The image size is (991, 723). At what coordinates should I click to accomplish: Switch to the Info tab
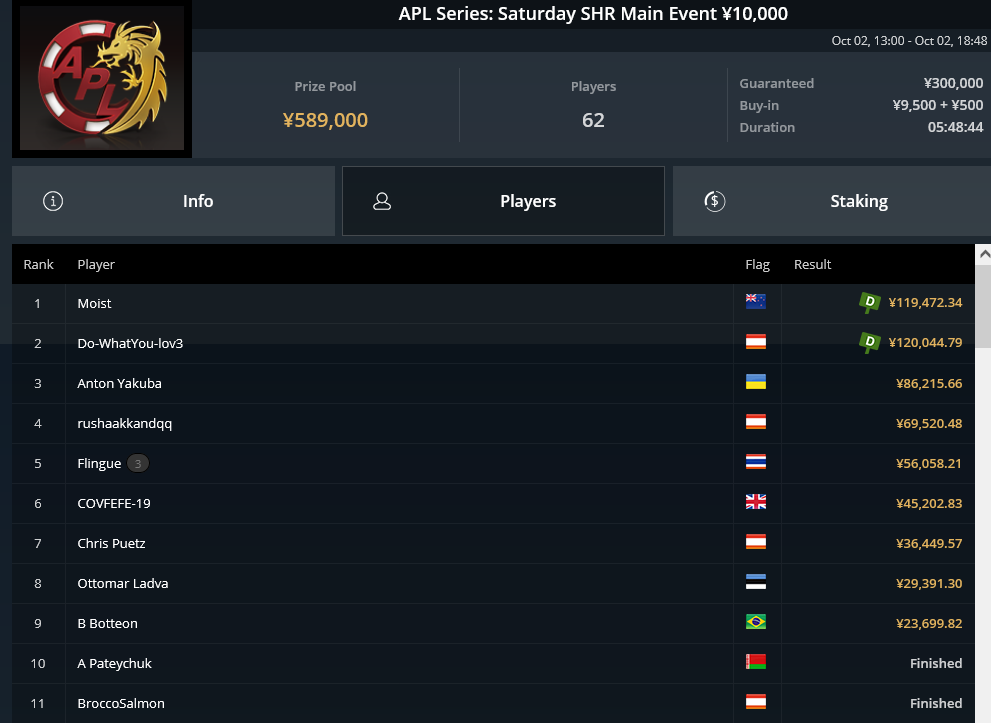(x=173, y=201)
